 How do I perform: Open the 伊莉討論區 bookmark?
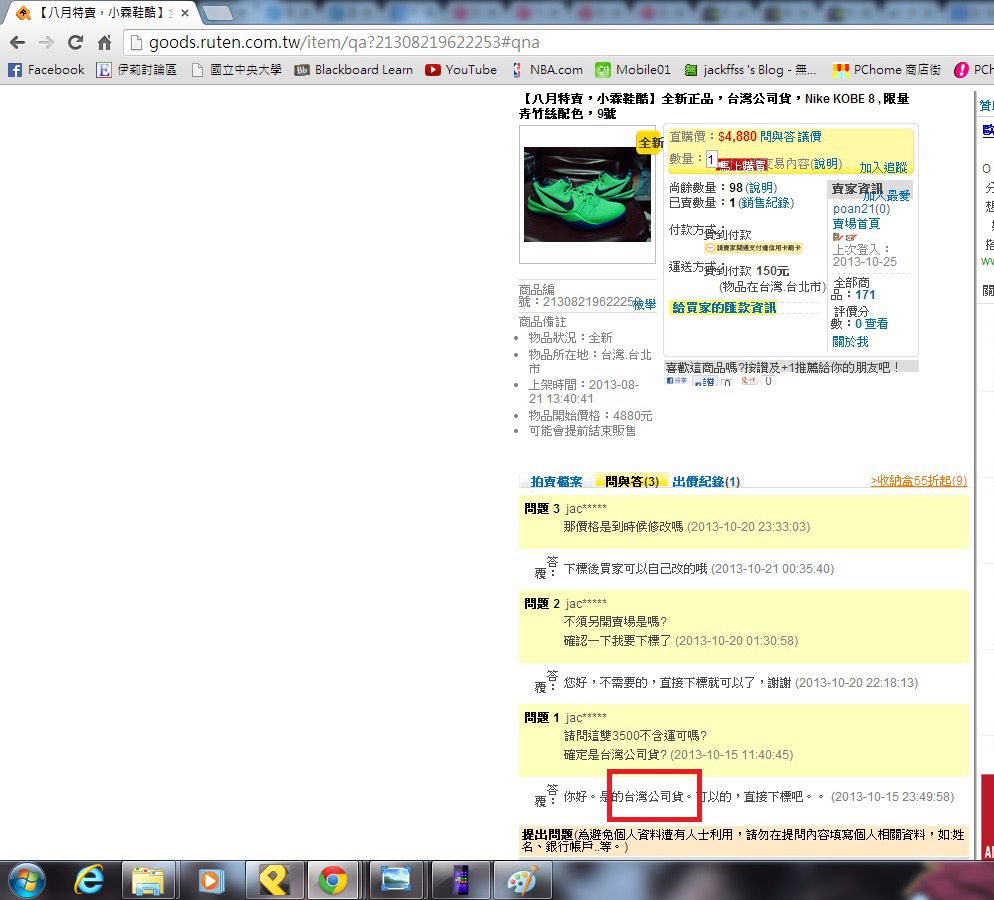(136, 70)
